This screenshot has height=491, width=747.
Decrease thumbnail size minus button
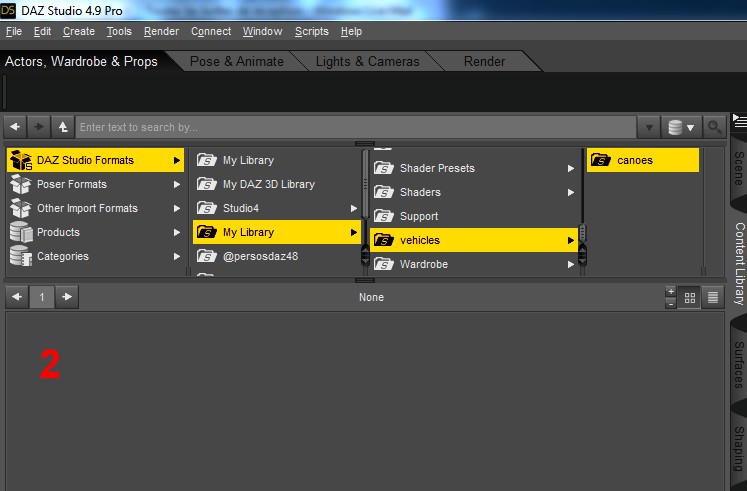671,303
